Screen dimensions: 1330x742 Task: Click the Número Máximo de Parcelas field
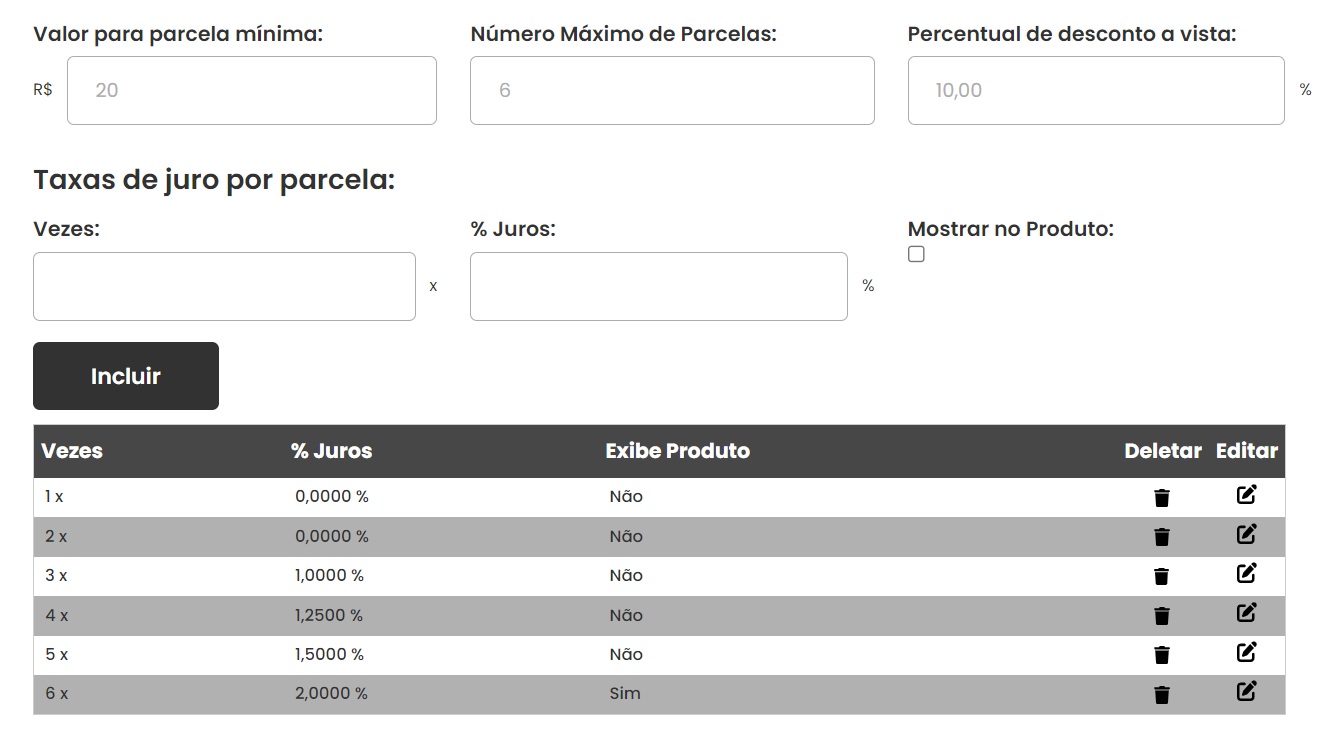point(672,90)
